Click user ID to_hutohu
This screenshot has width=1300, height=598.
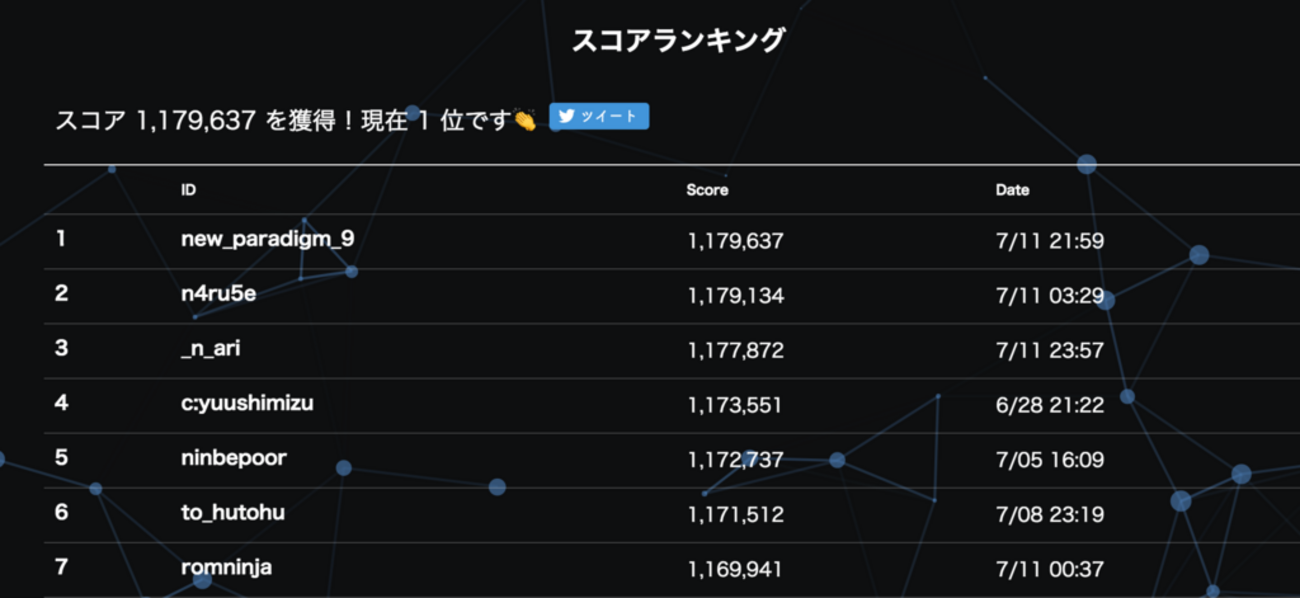coord(233,513)
